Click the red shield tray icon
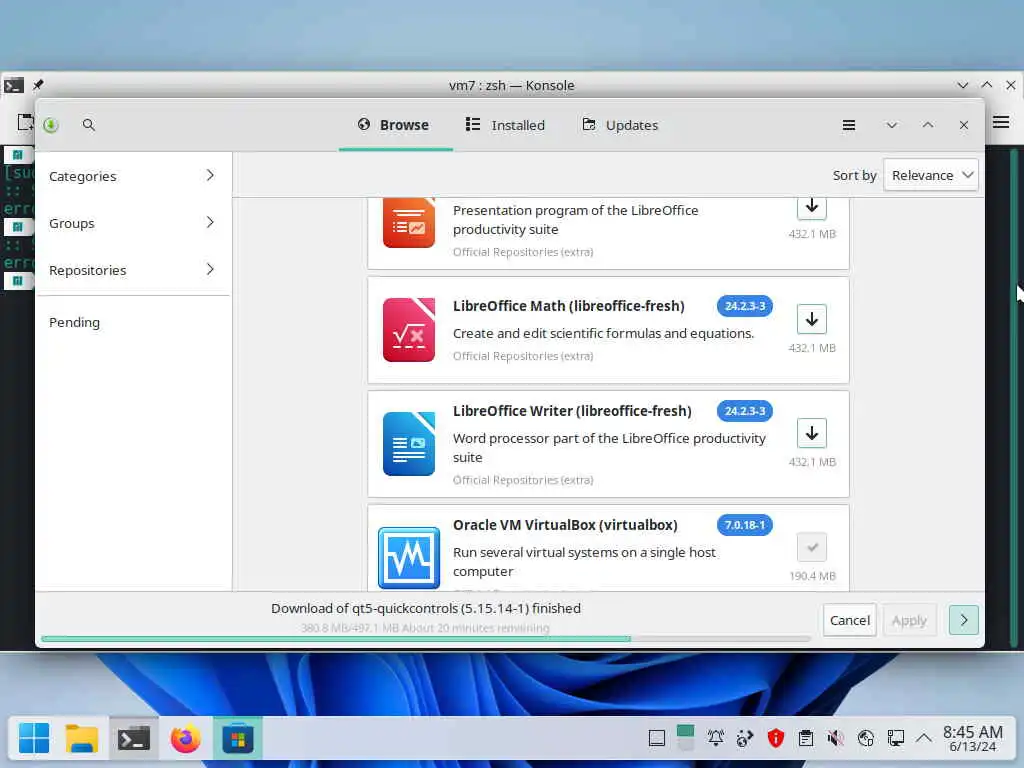The image size is (1024, 768). [775, 738]
